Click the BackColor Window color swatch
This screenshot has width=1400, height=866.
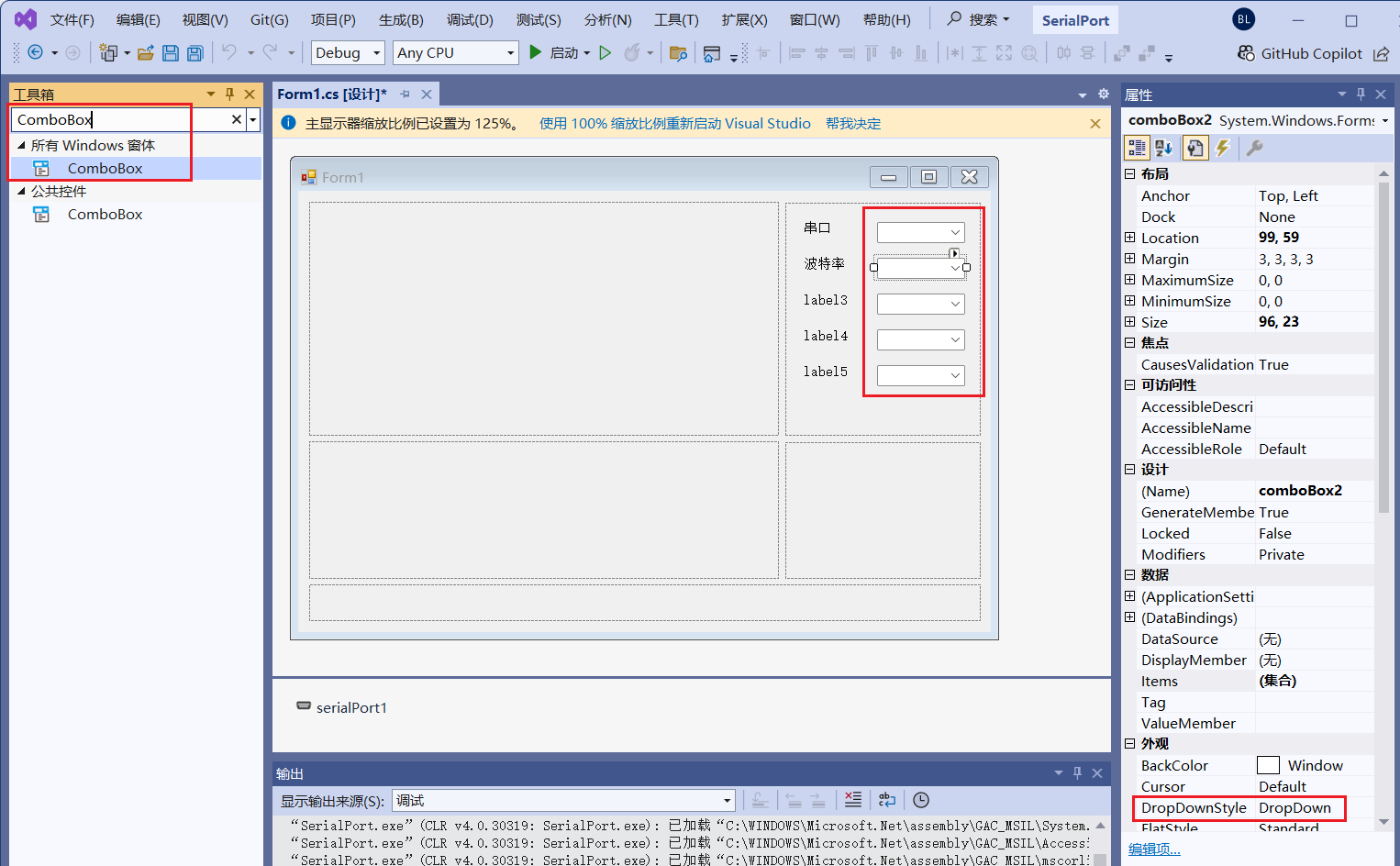tap(1268, 765)
